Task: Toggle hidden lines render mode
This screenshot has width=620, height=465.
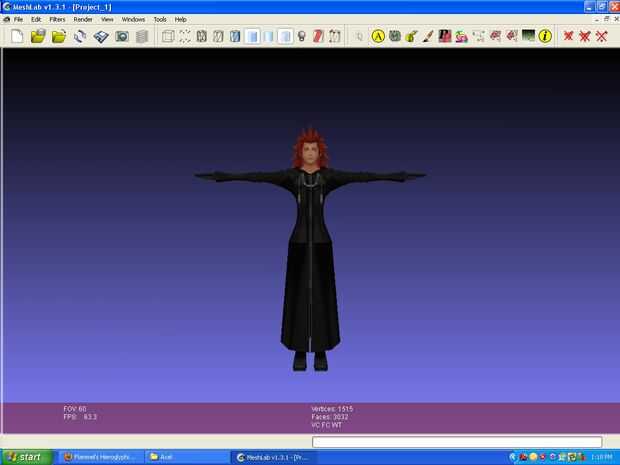Action: 218,36
